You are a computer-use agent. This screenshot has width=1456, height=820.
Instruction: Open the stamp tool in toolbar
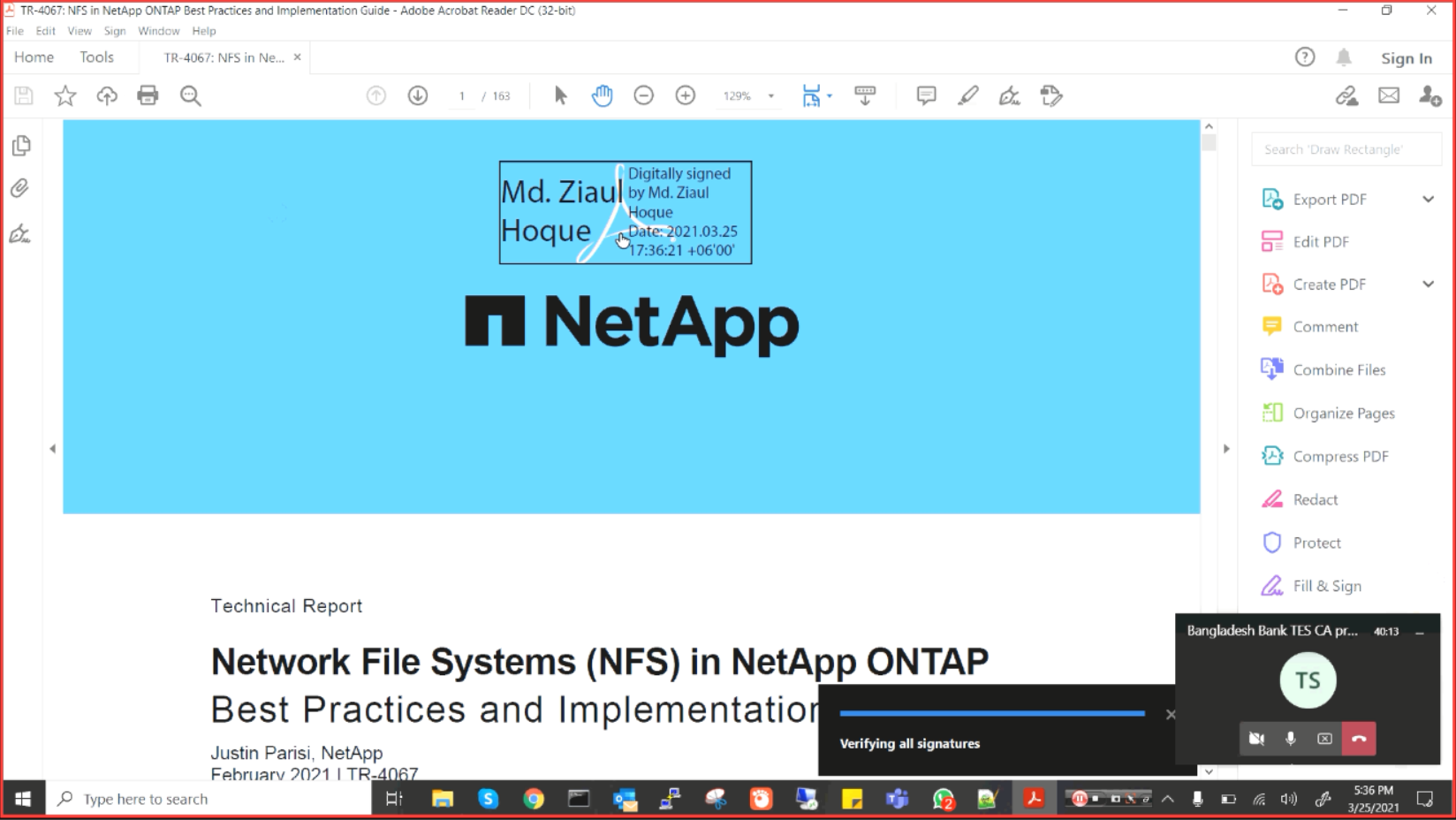pyautogui.click(x=1051, y=95)
